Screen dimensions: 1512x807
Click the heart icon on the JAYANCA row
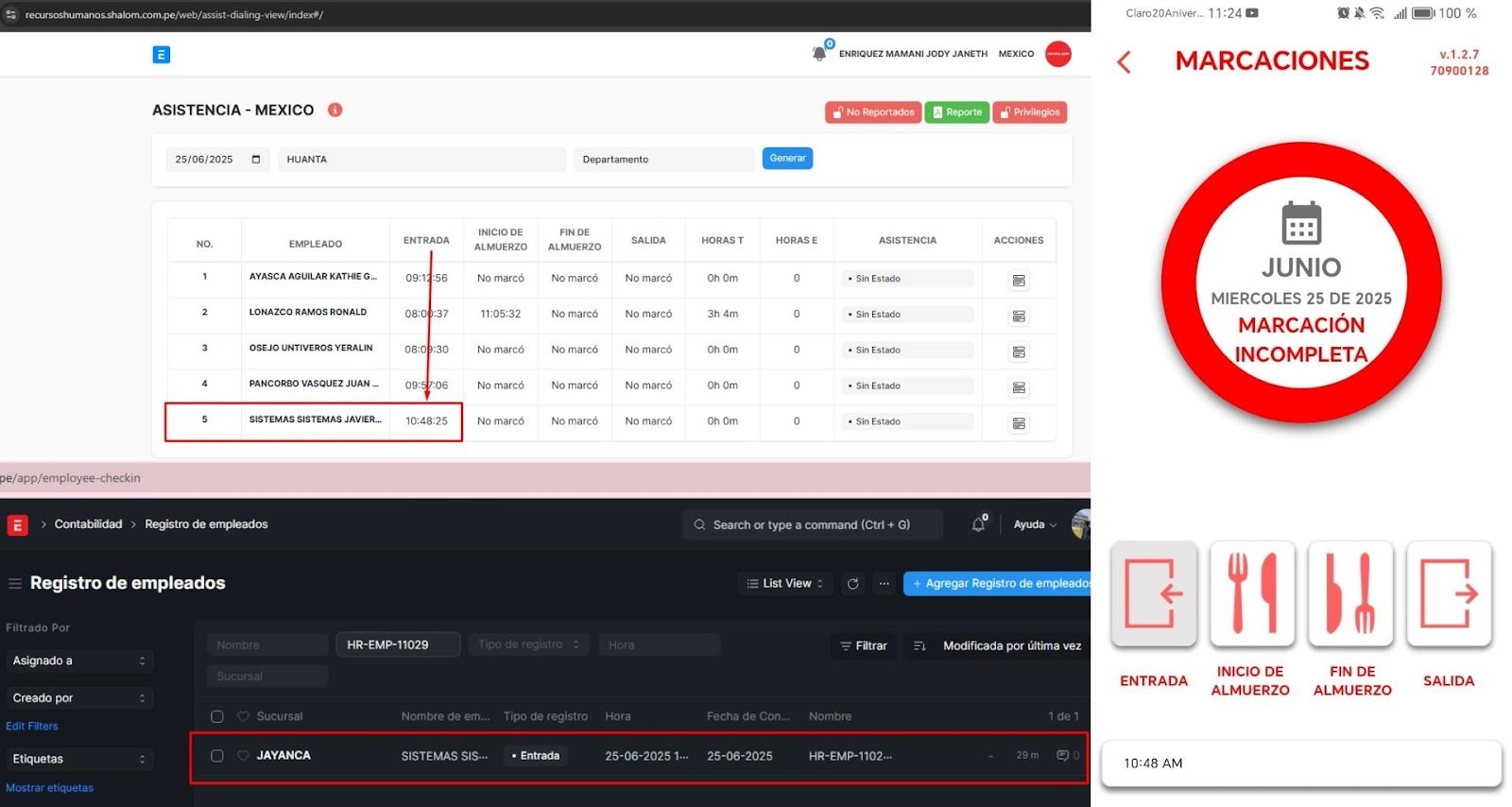coord(243,756)
